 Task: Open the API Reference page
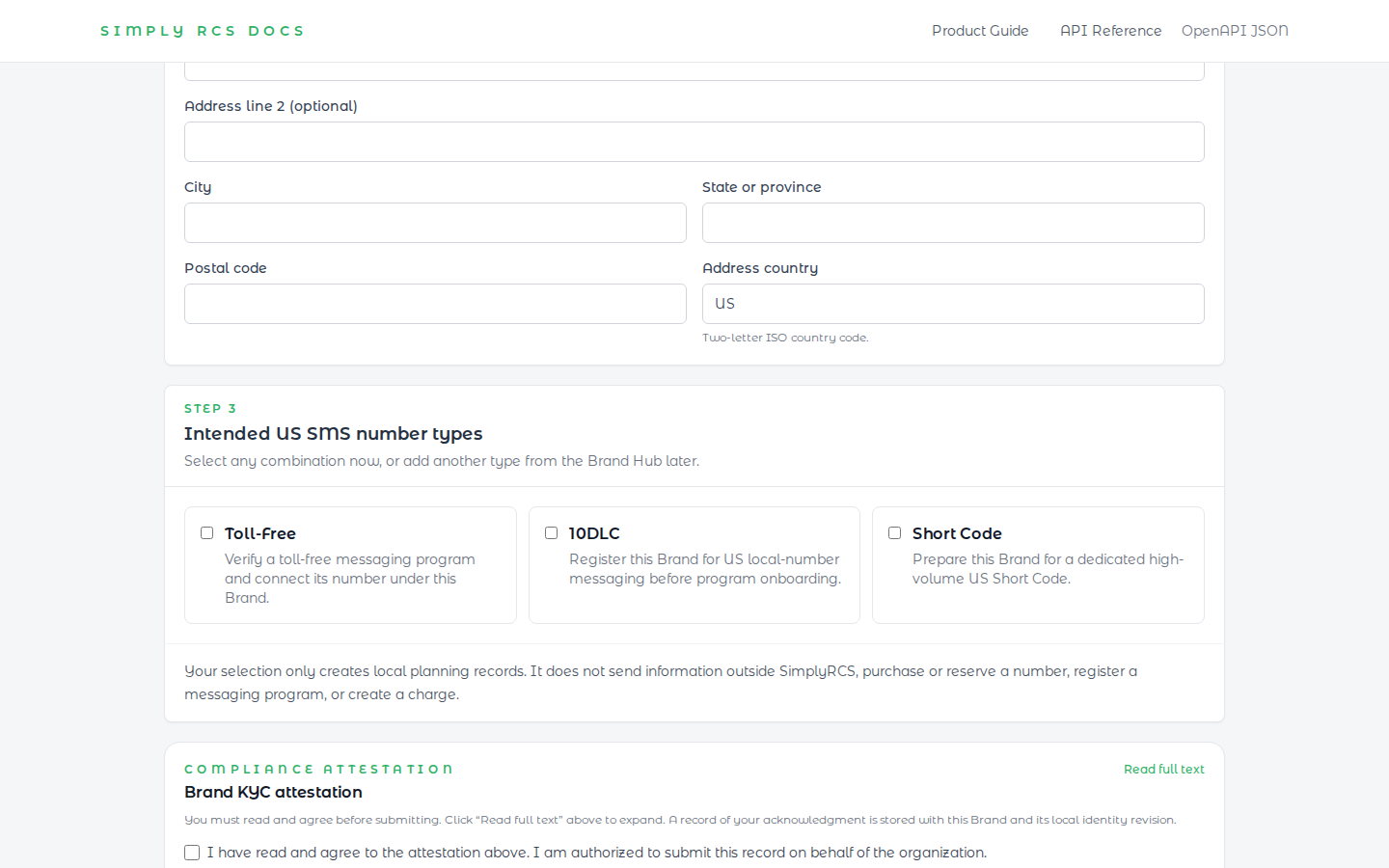click(x=1110, y=31)
